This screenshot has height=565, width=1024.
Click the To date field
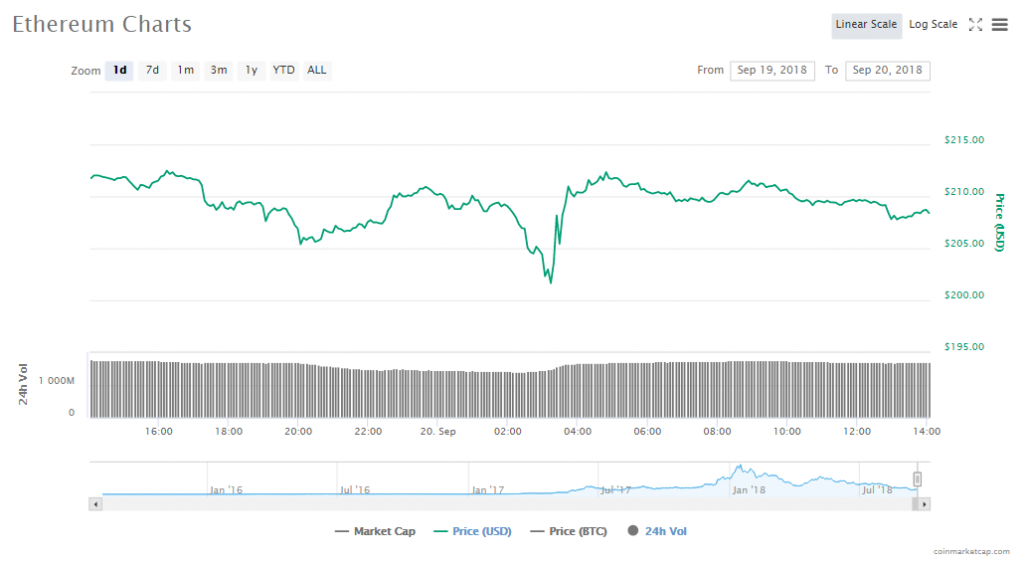(887, 71)
